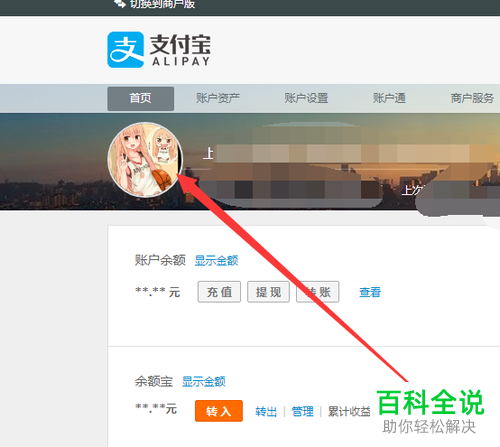Open the 商户服务 tab
The height and width of the screenshot is (447, 500).
(x=472, y=98)
